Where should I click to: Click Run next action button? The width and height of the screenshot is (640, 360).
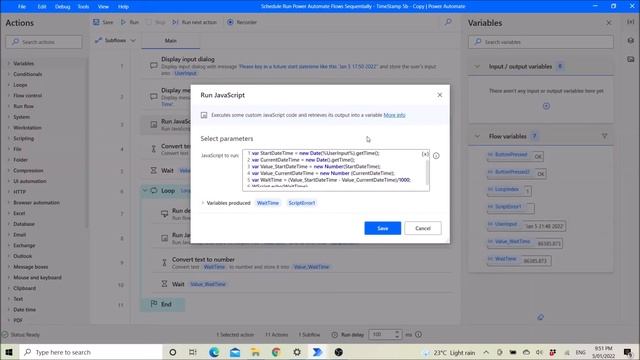(195, 22)
